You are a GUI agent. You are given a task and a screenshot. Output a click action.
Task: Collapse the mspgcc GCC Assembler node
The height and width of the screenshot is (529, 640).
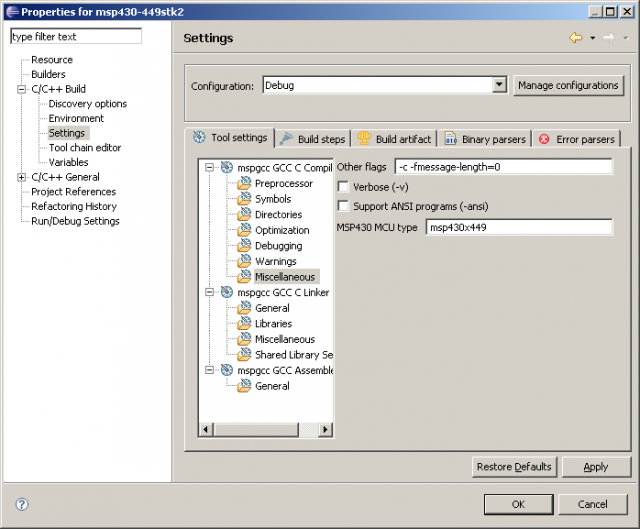pos(209,370)
